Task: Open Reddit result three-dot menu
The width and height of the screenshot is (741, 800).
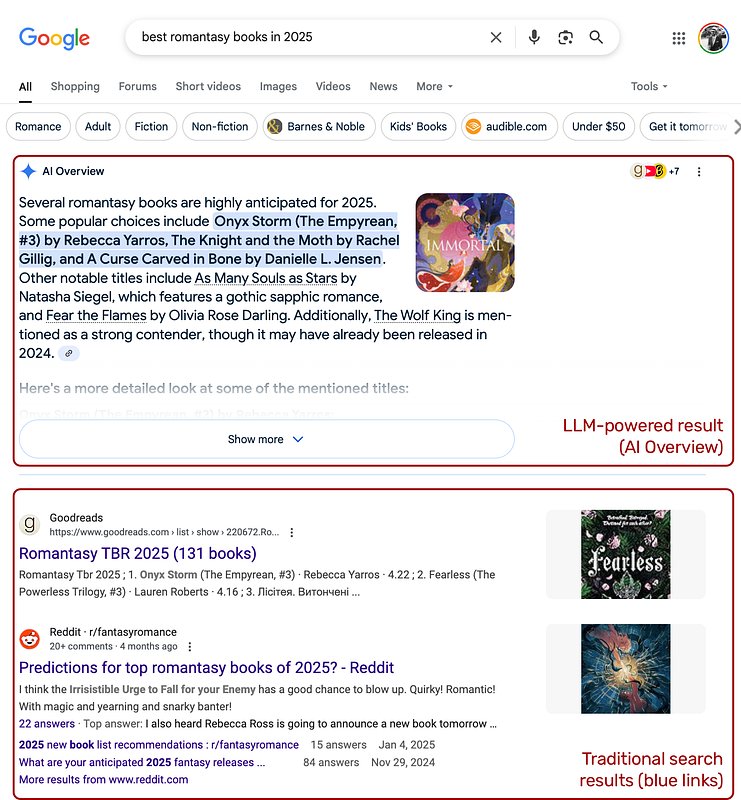Action: click(x=190, y=647)
